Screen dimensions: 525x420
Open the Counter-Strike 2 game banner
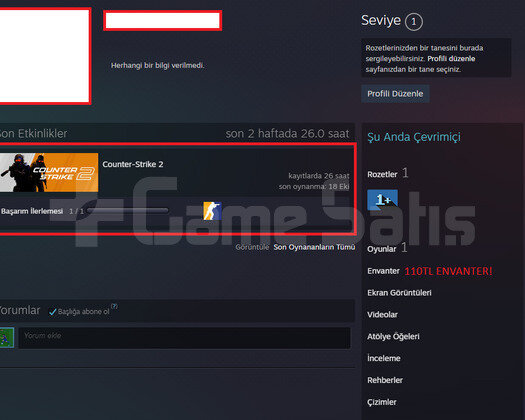pos(49,172)
